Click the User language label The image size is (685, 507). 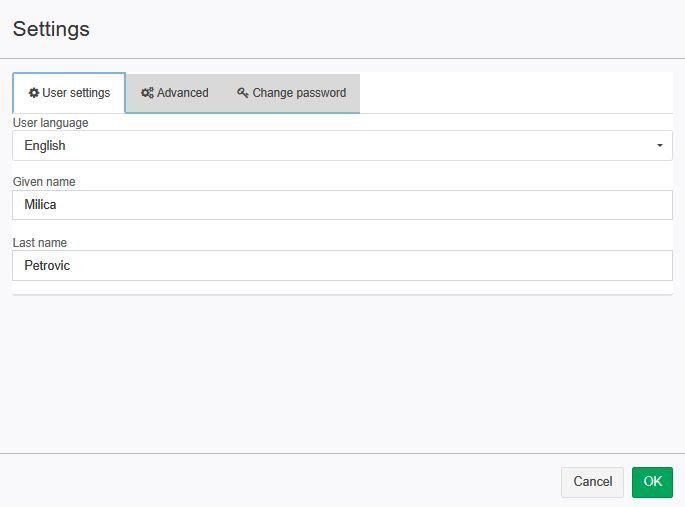(51, 123)
